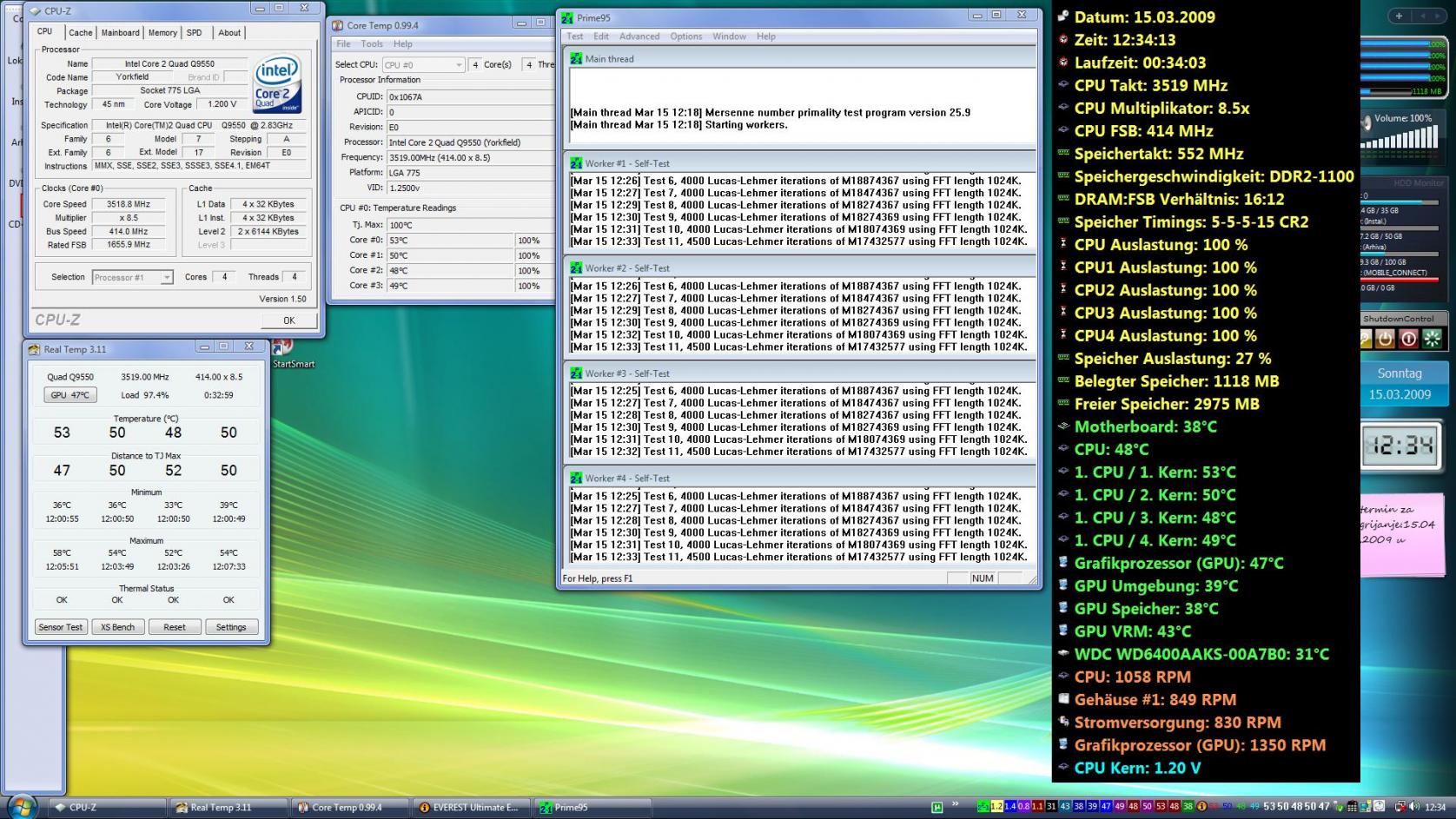Click the GPU 47°C button in Real Temp
1456x819 pixels.
pos(70,395)
